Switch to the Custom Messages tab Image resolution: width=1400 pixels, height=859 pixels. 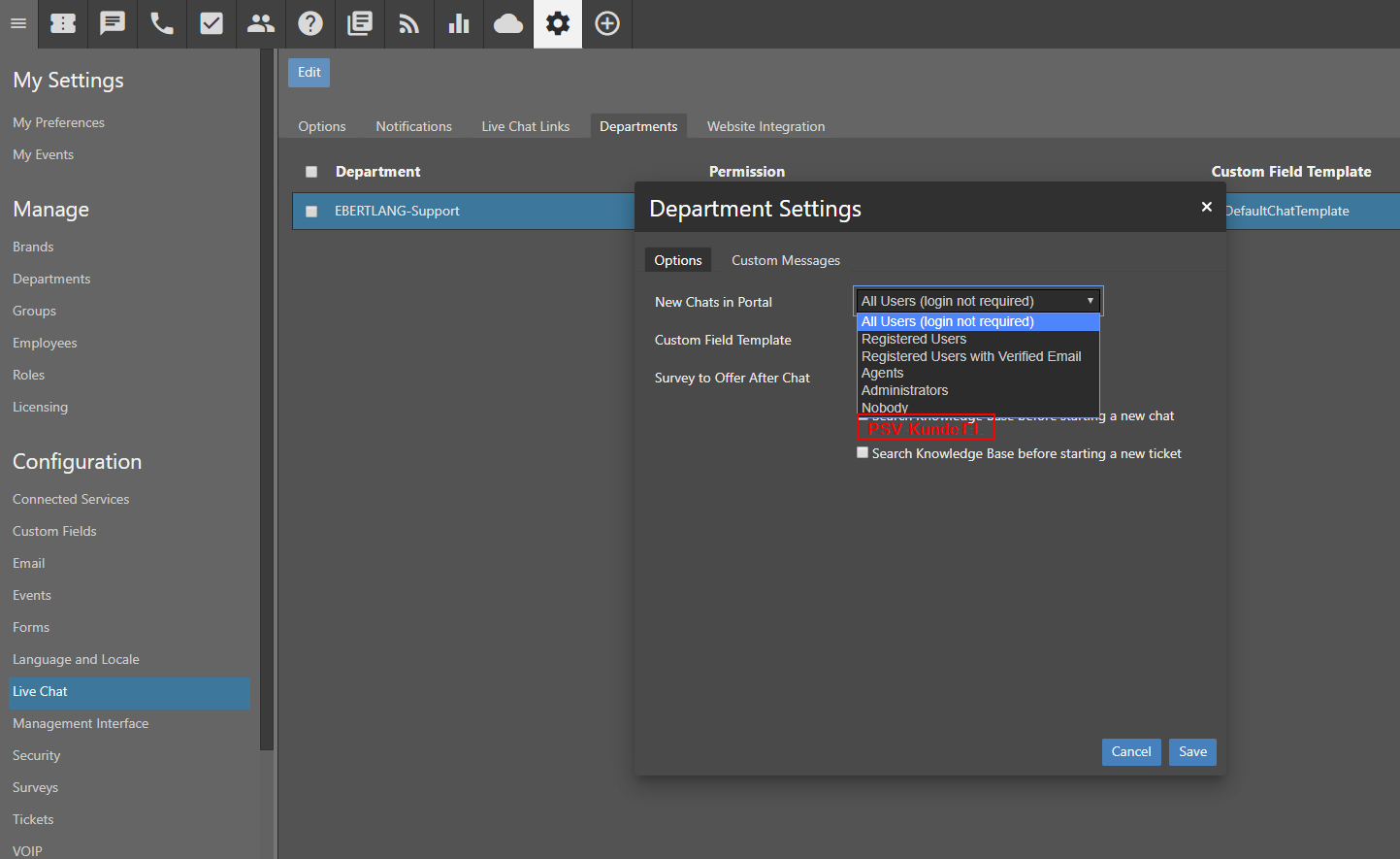785,260
